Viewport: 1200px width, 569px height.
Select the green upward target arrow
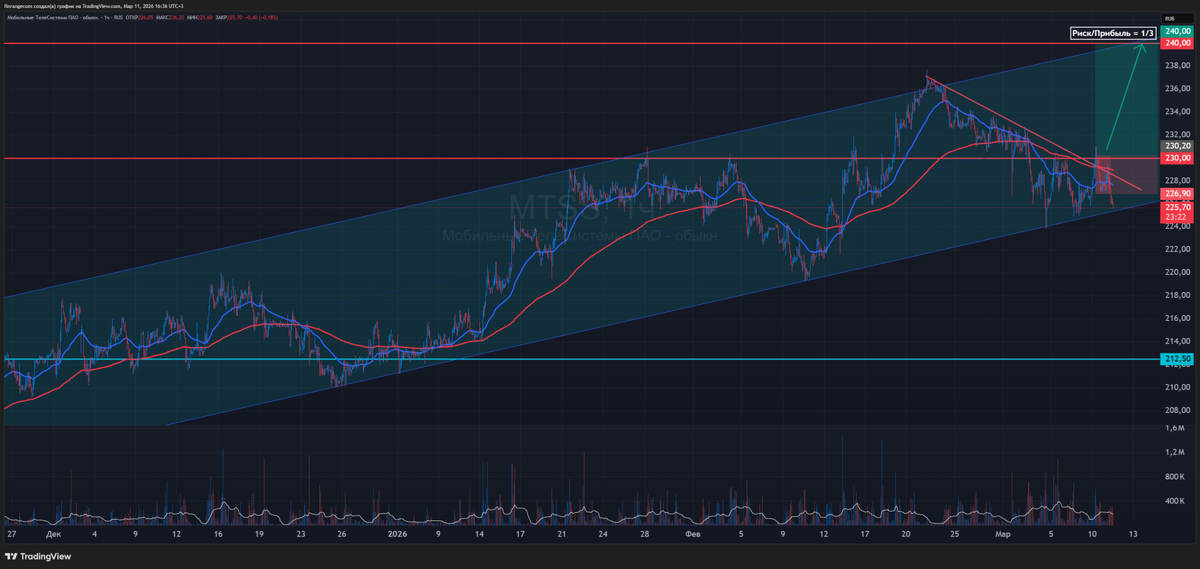click(x=1125, y=95)
